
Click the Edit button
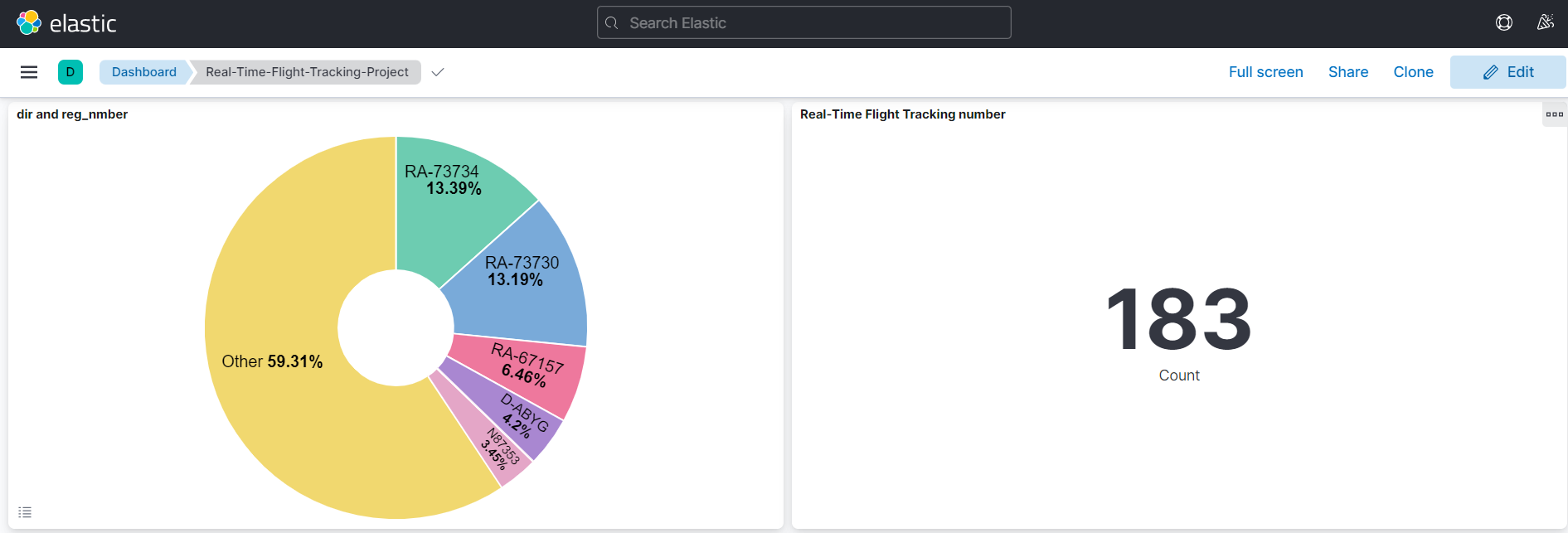1507,72
